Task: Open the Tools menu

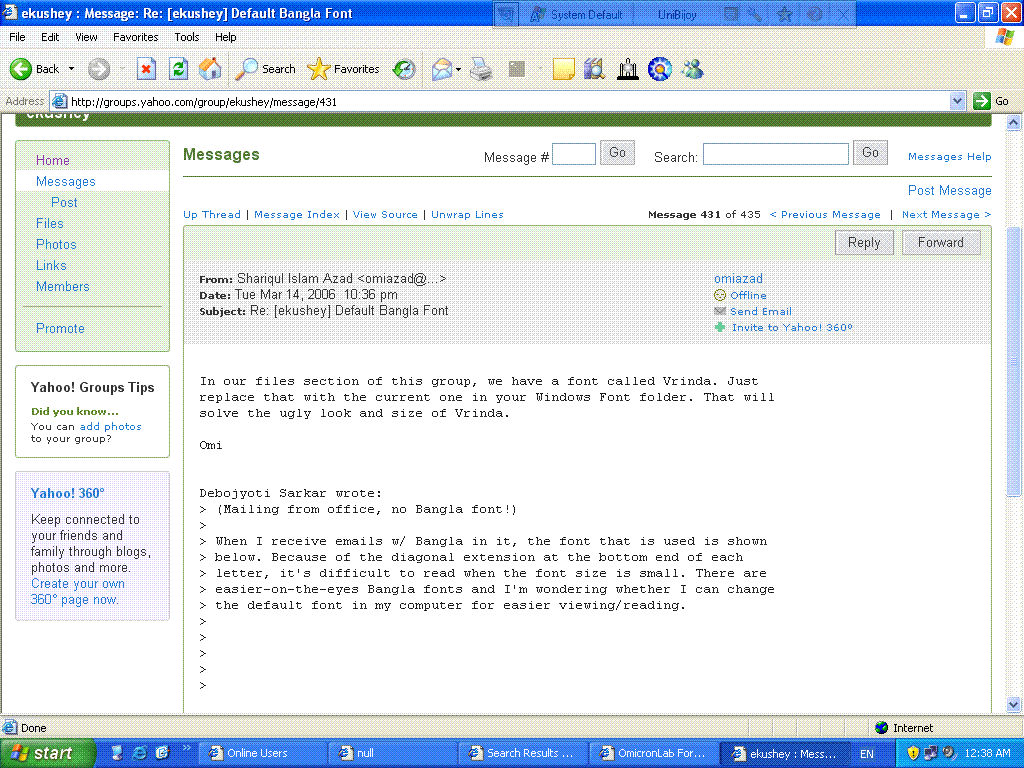Action: [x=186, y=37]
